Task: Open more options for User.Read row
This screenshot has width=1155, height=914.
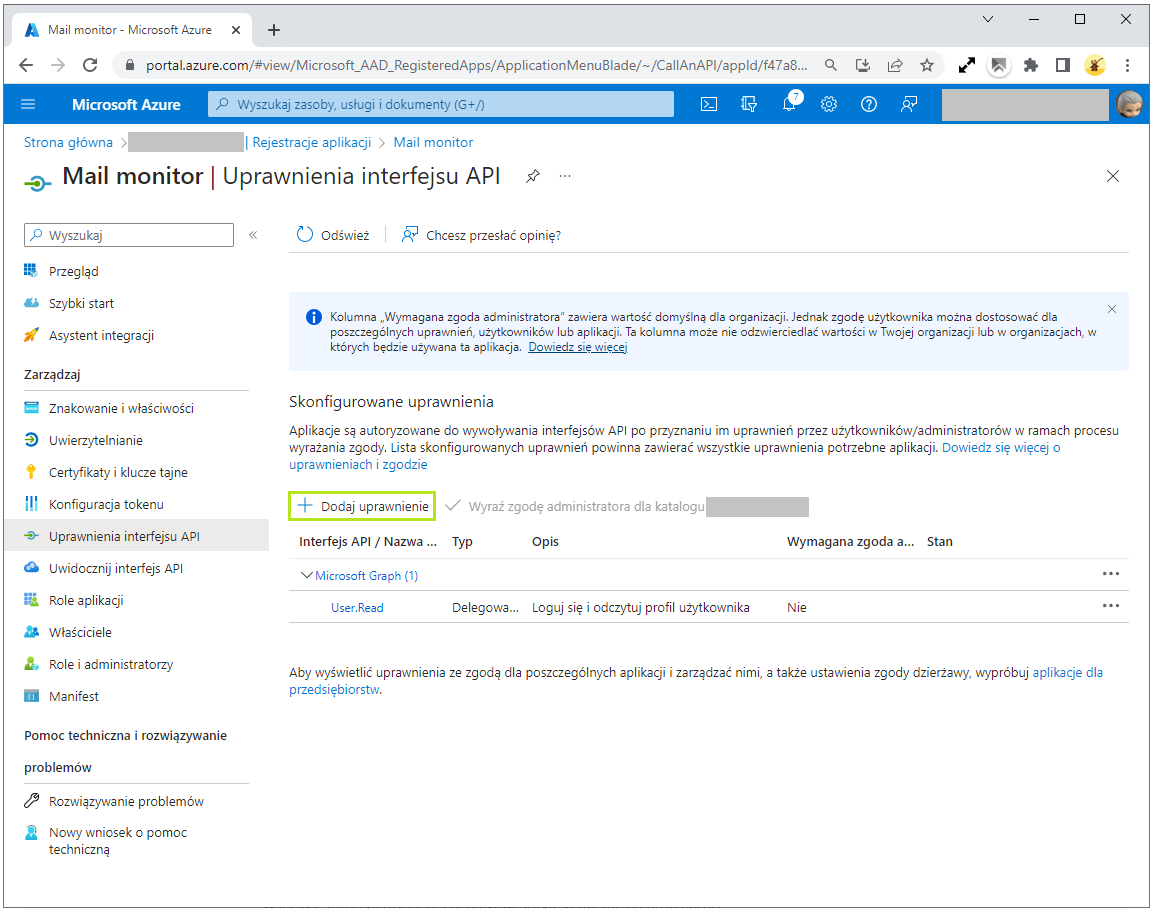Action: pyautogui.click(x=1110, y=606)
